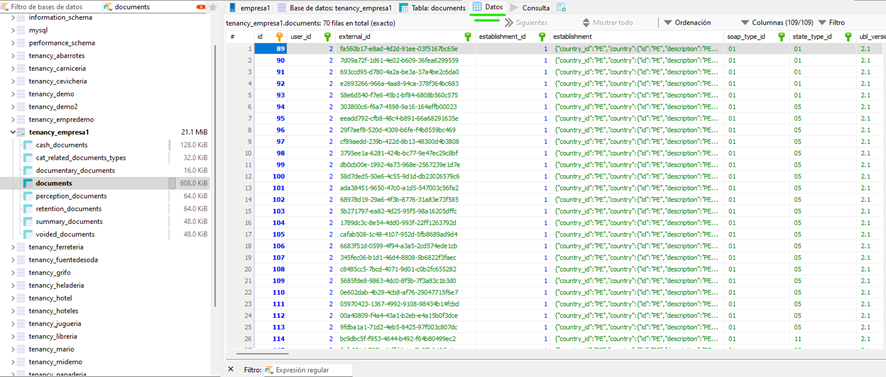Click the documentary_documents table icon
Screen dimensions: 886x377
click(x=28, y=171)
